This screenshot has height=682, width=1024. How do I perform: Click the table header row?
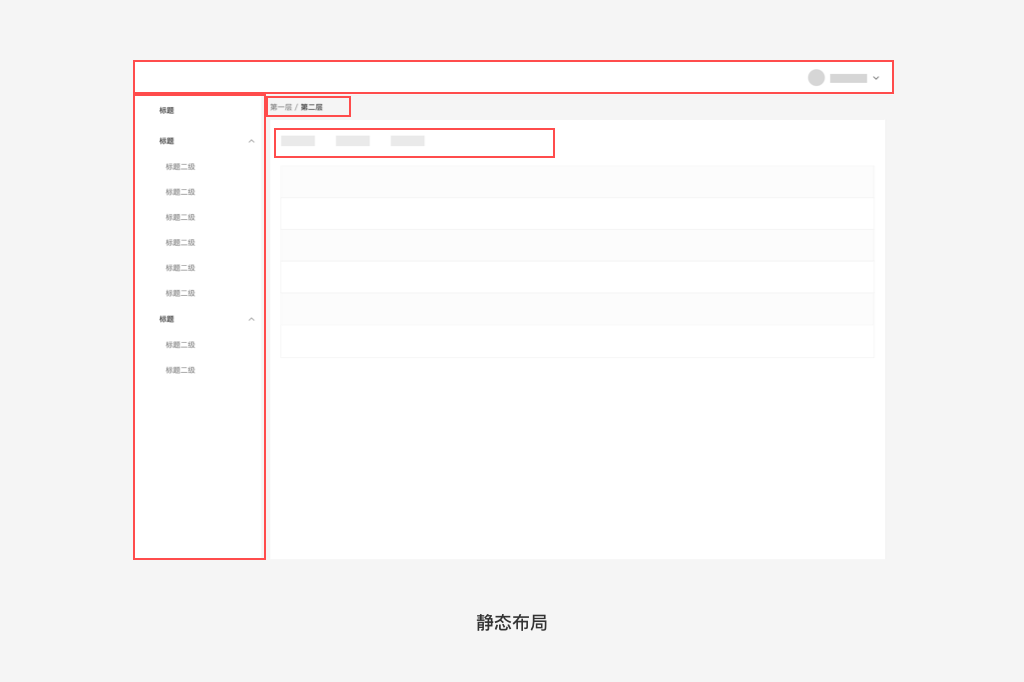point(577,182)
